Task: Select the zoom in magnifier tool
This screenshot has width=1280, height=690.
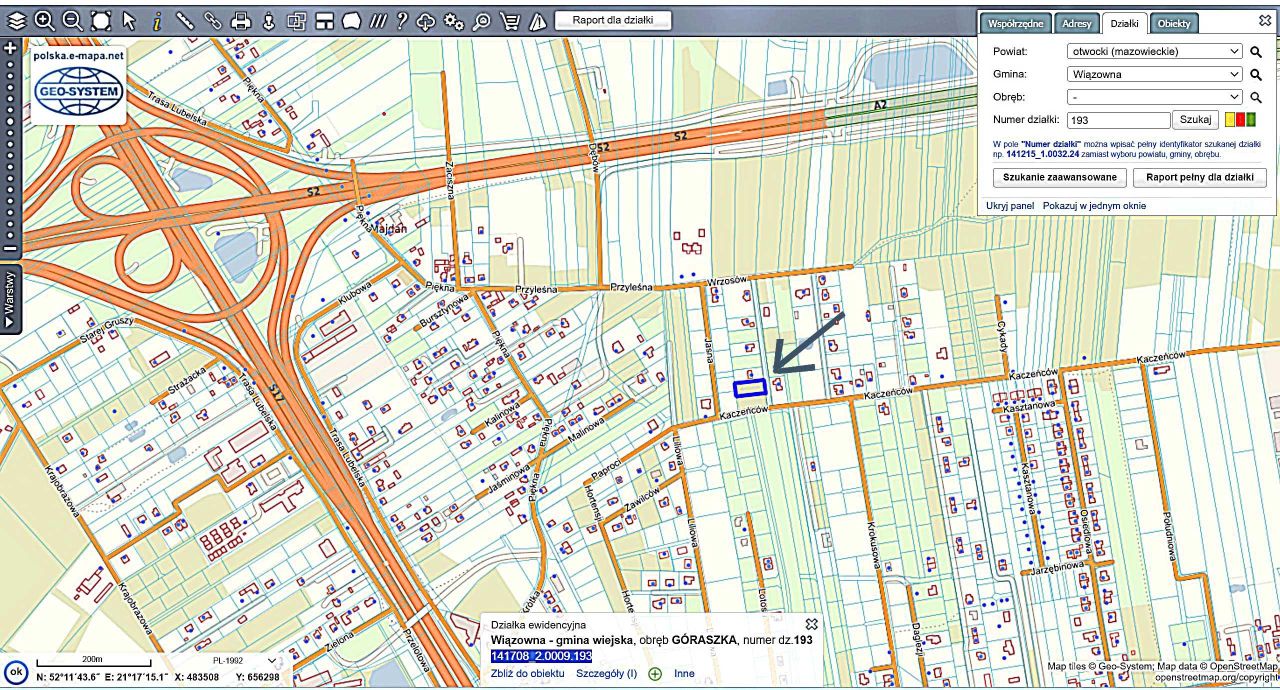Action: (x=45, y=20)
